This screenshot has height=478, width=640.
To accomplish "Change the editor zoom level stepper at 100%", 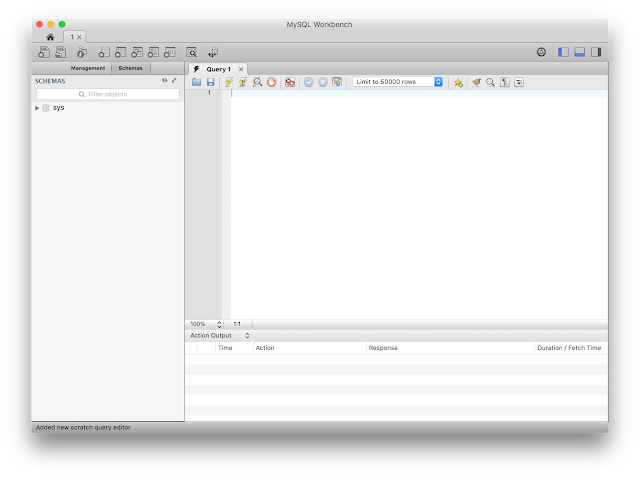I will 219,324.
